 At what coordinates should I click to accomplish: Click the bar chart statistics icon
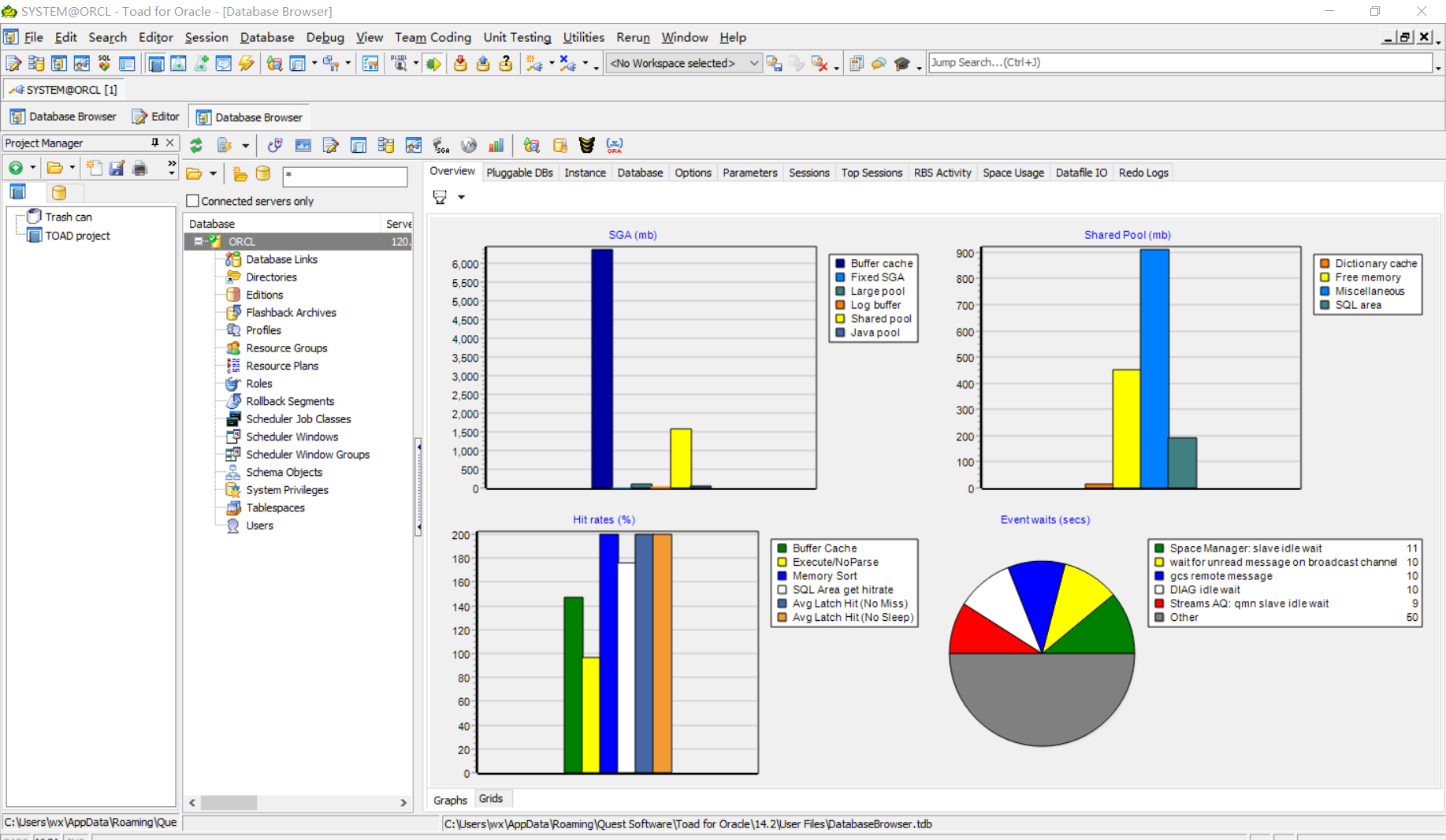click(x=496, y=145)
